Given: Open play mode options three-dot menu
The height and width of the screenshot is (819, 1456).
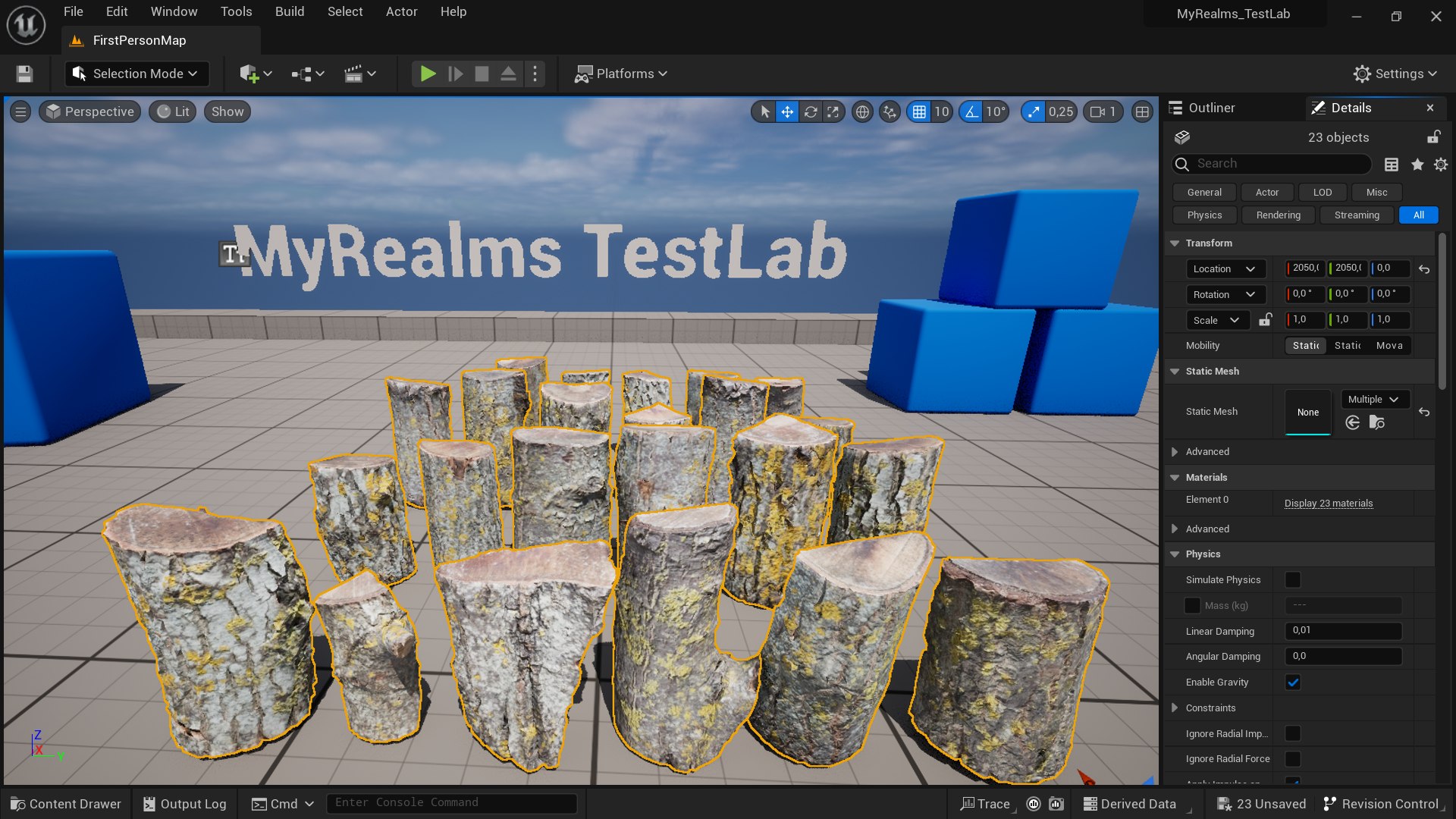Looking at the screenshot, I should pos(535,74).
